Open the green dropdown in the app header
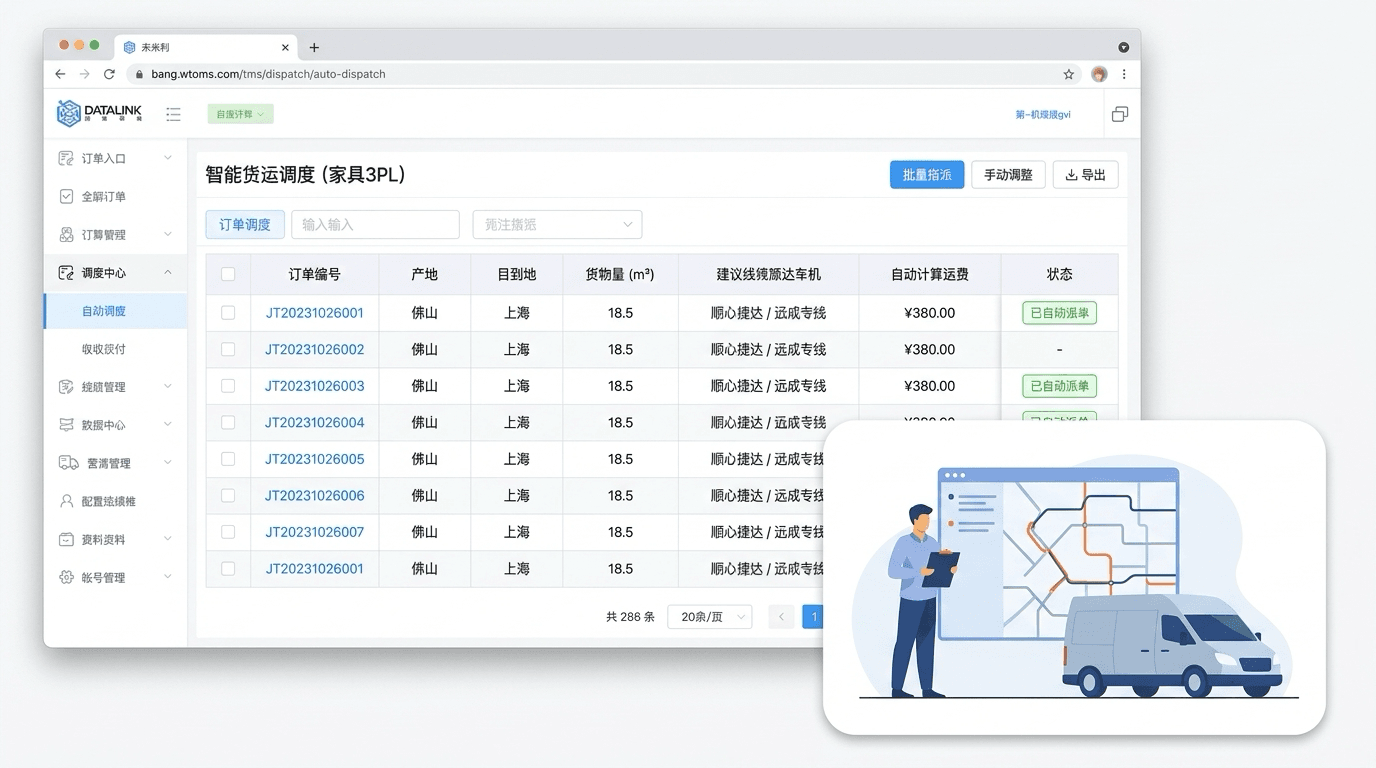 pos(240,114)
